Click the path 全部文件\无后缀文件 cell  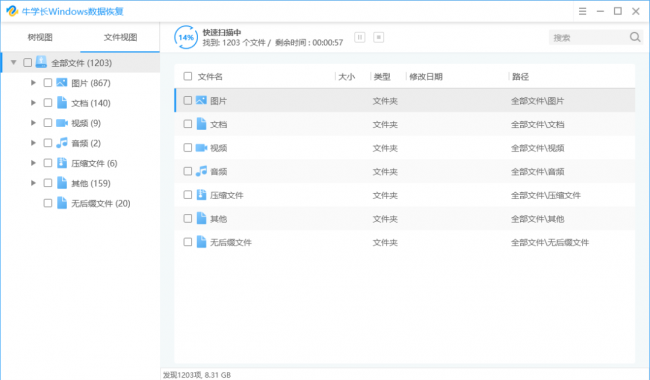[x=550, y=242]
